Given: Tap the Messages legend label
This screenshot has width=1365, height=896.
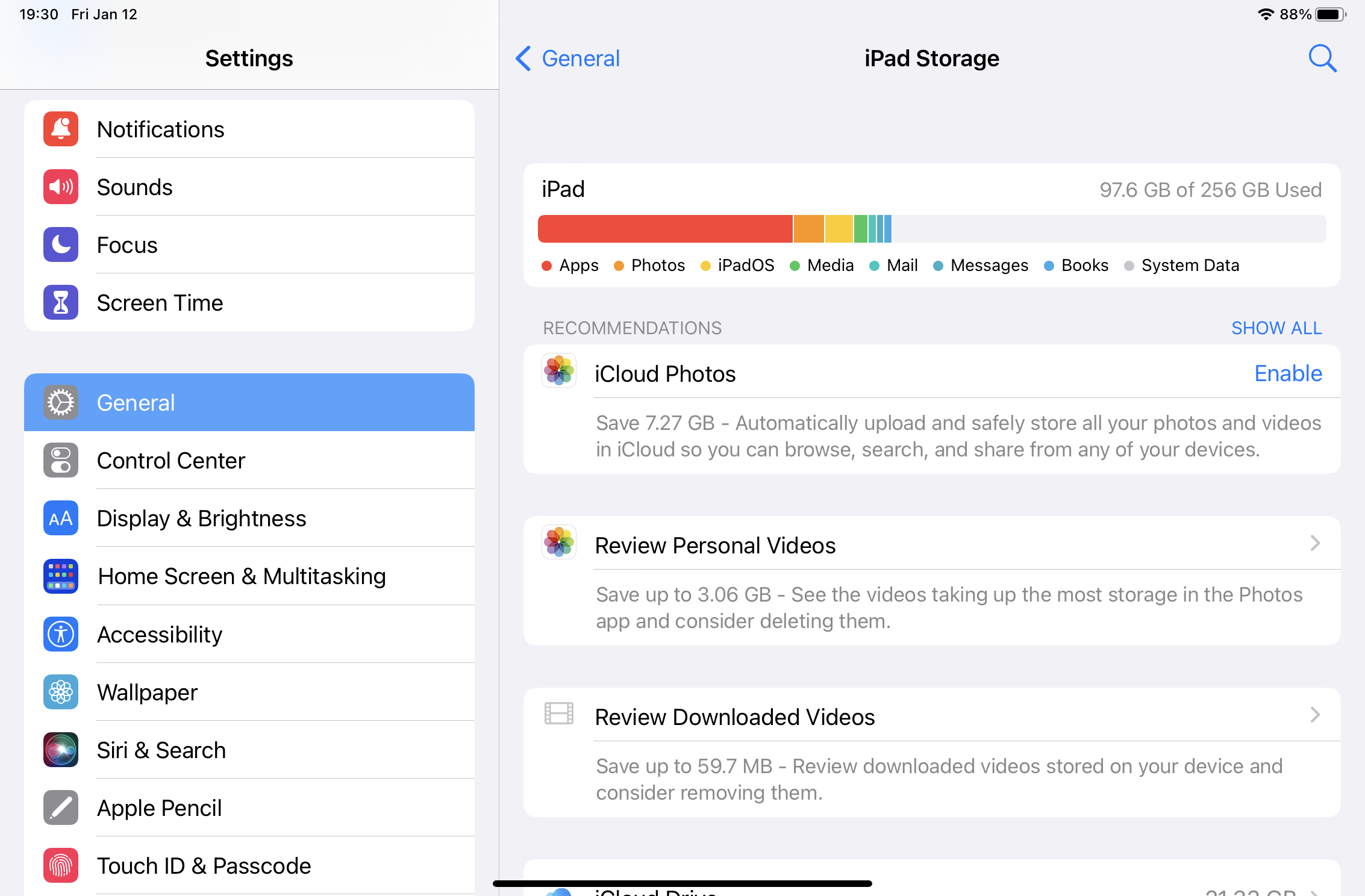Looking at the screenshot, I should 989,266.
